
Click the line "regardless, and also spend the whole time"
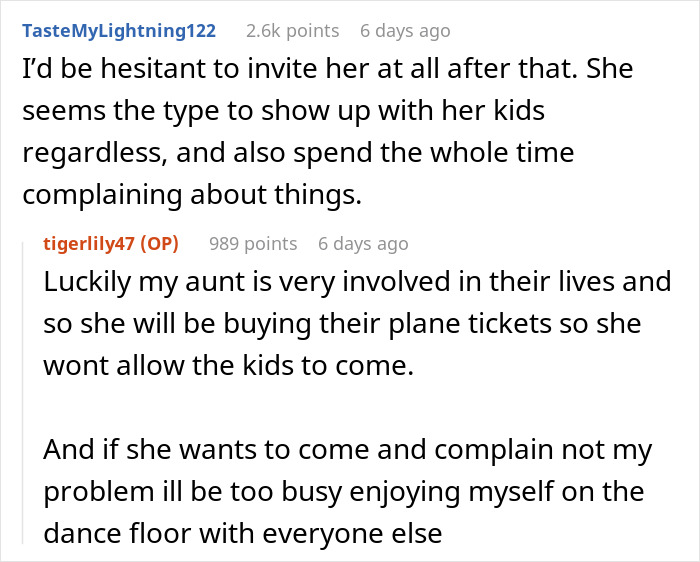pyautogui.click(x=298, y=153)
